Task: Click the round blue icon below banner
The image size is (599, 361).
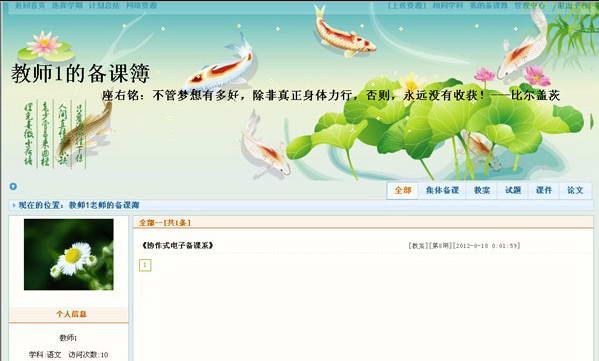Action: pyautogui.click(x=13, y=186)
